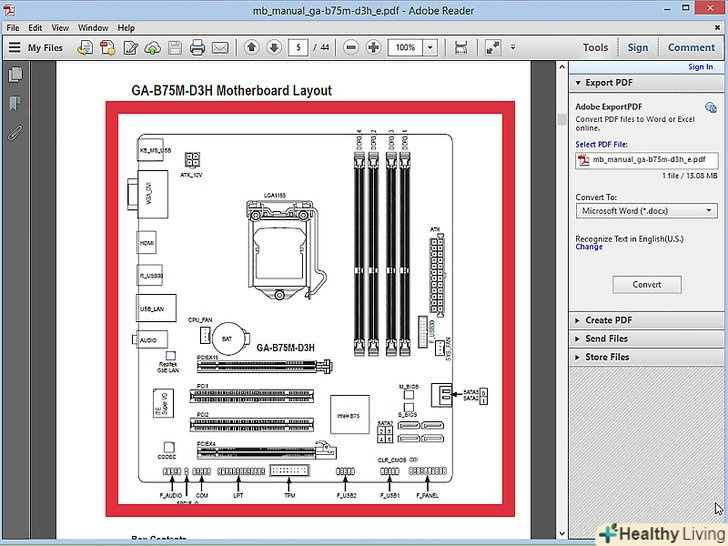Show the Page Thumbnails panel
This screenshot has width=728, height=546.
(x=15, y=75)
